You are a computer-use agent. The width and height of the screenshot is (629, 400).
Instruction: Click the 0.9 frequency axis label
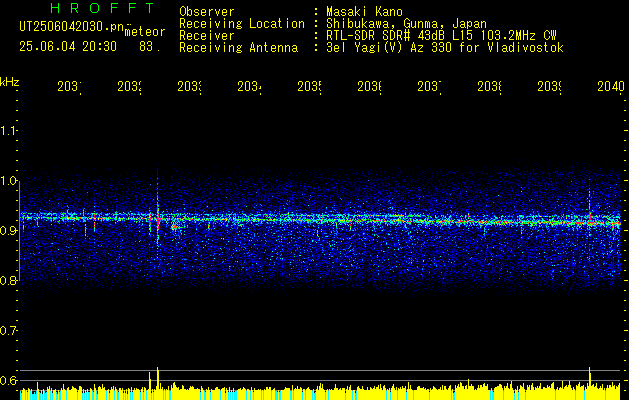(x=9, y=231)
